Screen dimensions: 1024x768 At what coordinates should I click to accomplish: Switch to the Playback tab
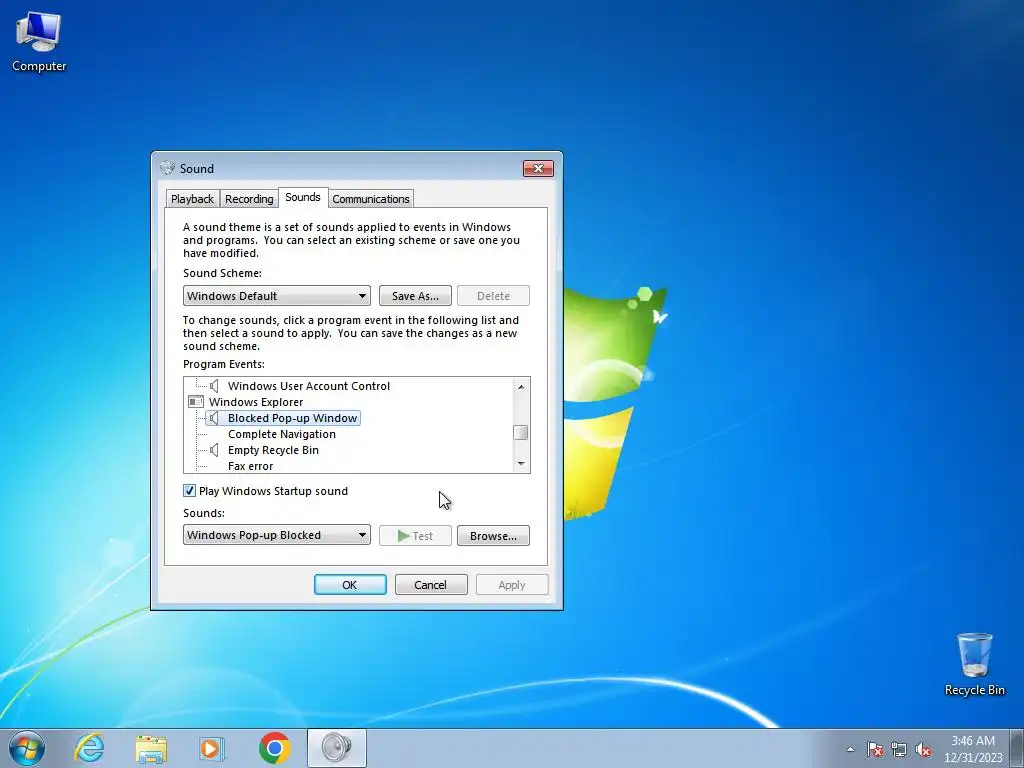click(x=192, y=199)
